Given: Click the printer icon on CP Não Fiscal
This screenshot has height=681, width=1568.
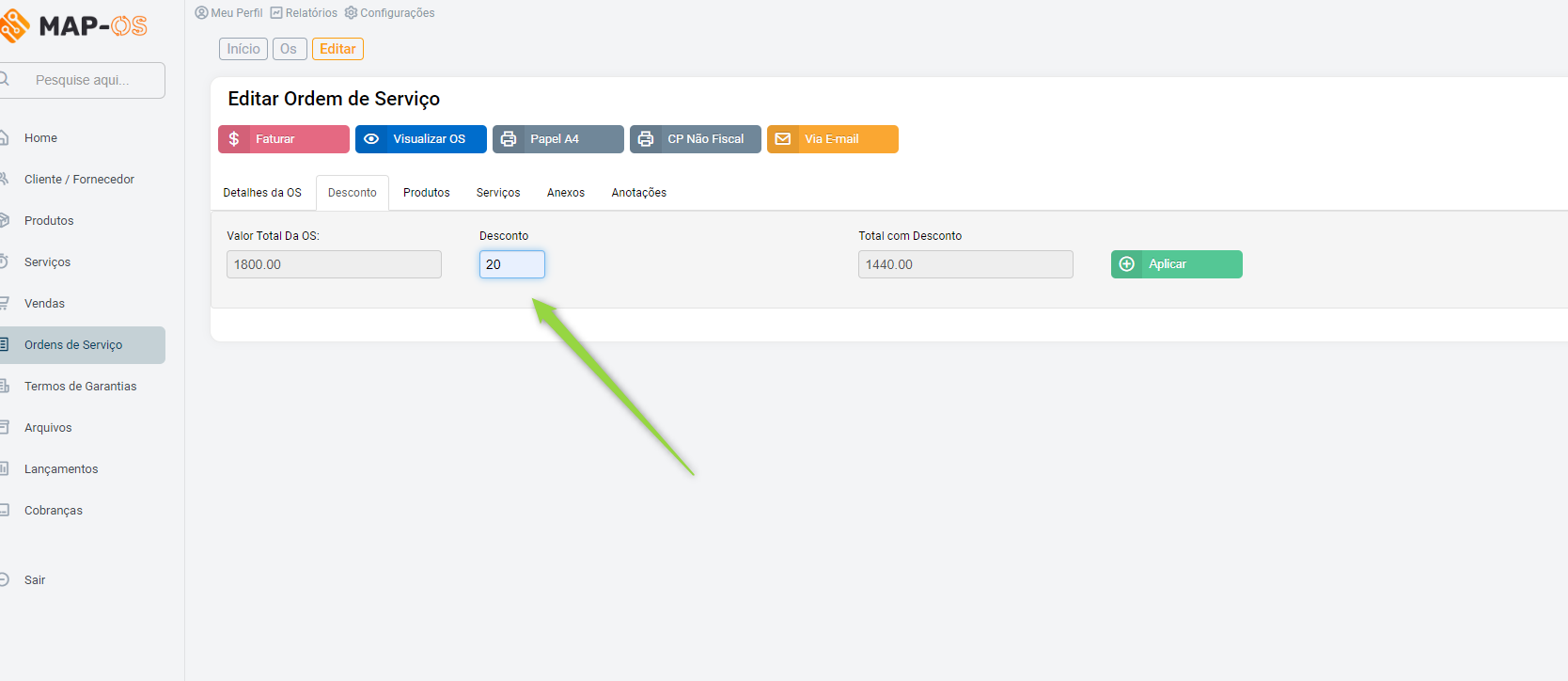Looking at the screenshot, I should coord(646,139).
